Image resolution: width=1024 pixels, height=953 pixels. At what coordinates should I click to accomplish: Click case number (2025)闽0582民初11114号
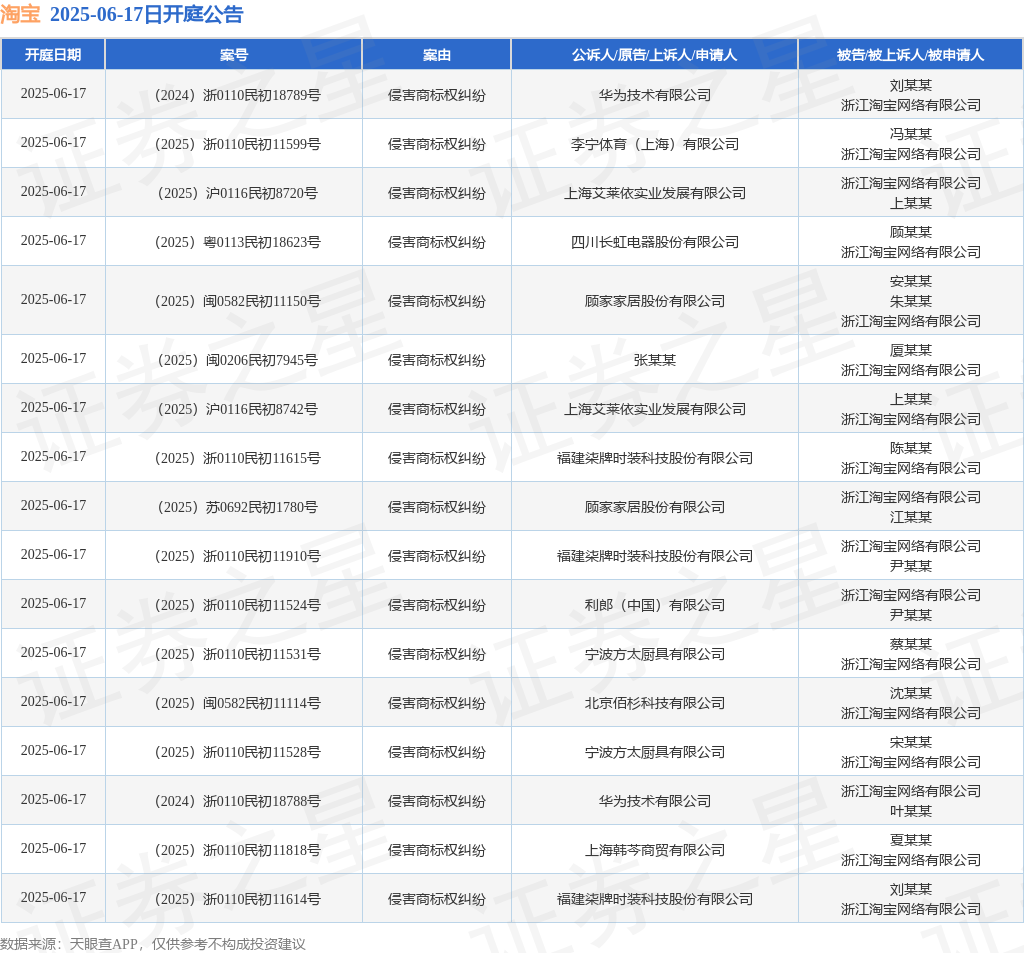(x=238, y=703)
